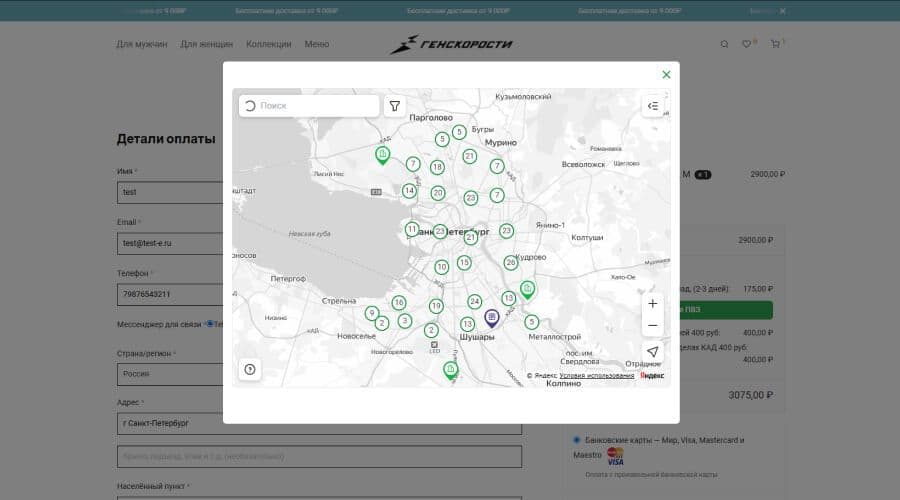
Task: Expand the cluster of 14 pickup points
Action: pos(409,191)
